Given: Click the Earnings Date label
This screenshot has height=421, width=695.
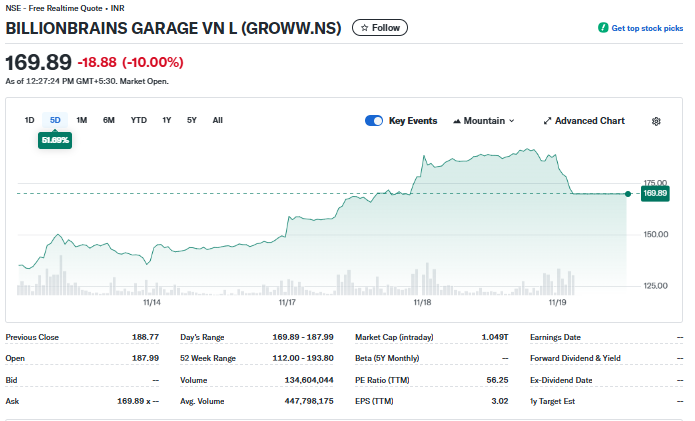Looking at the screenshot, I should pyautogui.click(x=555, y=337).
